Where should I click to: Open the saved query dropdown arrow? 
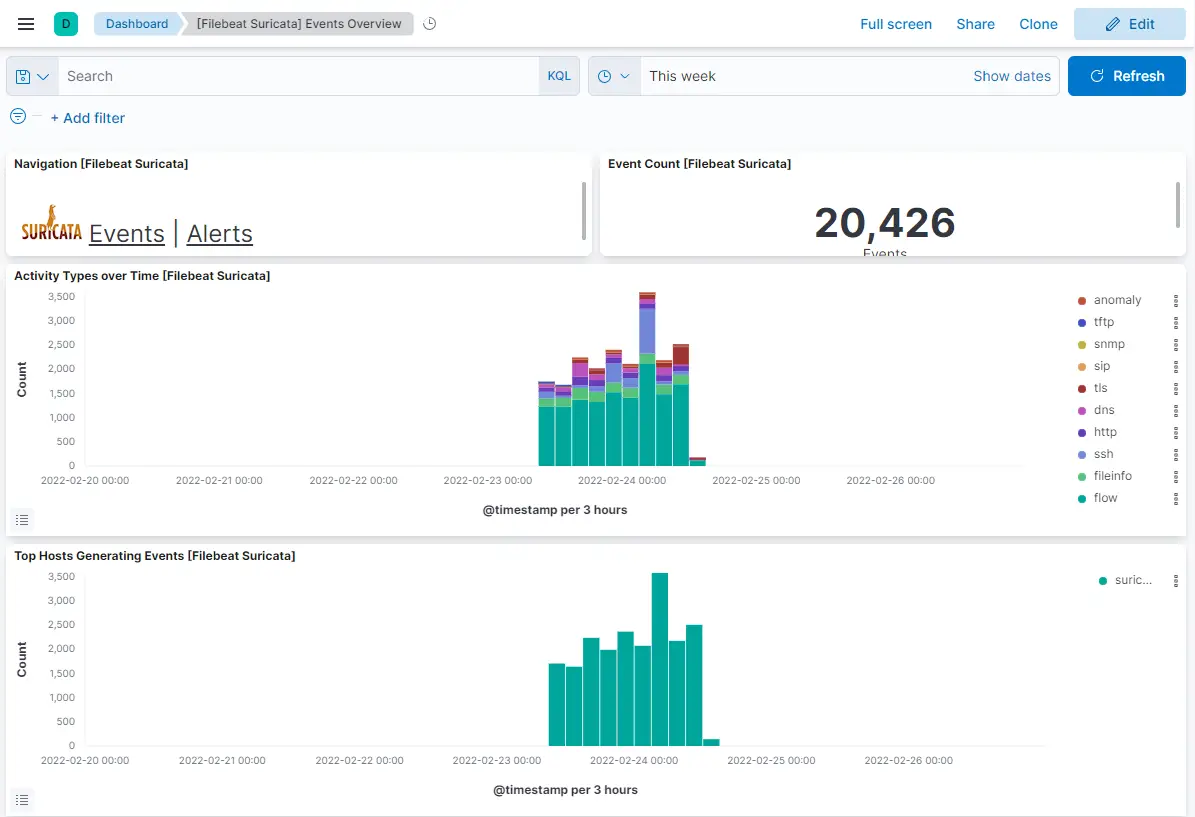[40, 76]
